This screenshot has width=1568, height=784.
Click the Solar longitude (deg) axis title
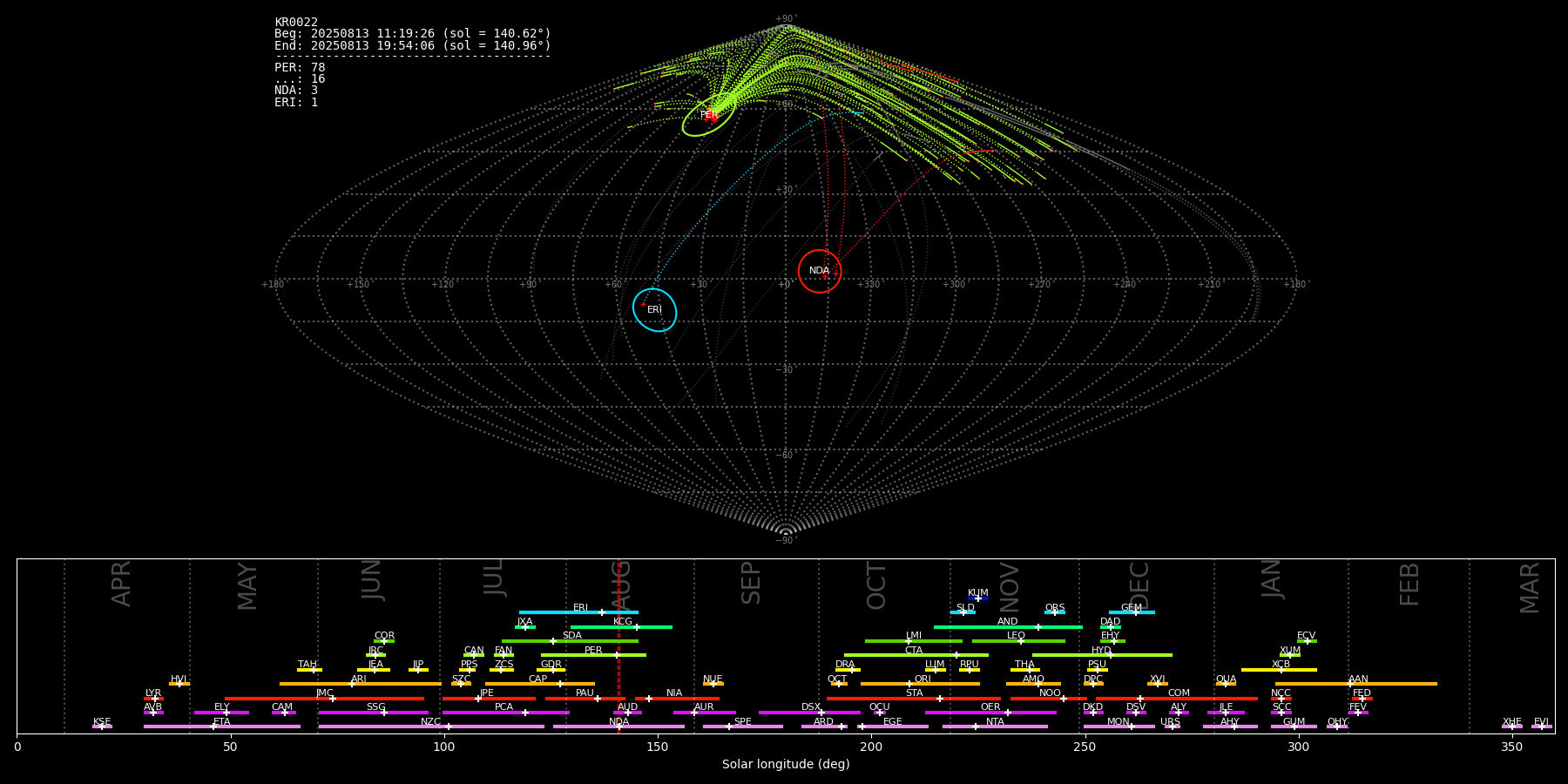point(786,764)
